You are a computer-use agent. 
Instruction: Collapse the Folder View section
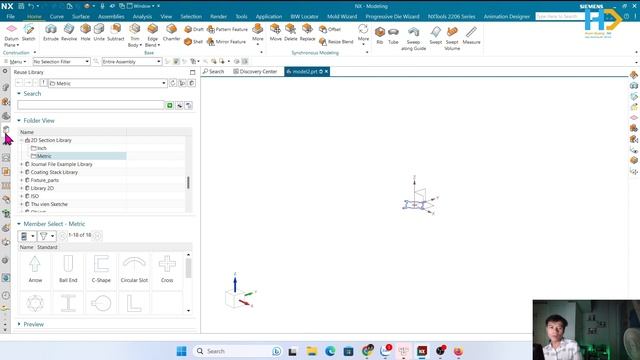pos(19,120)
